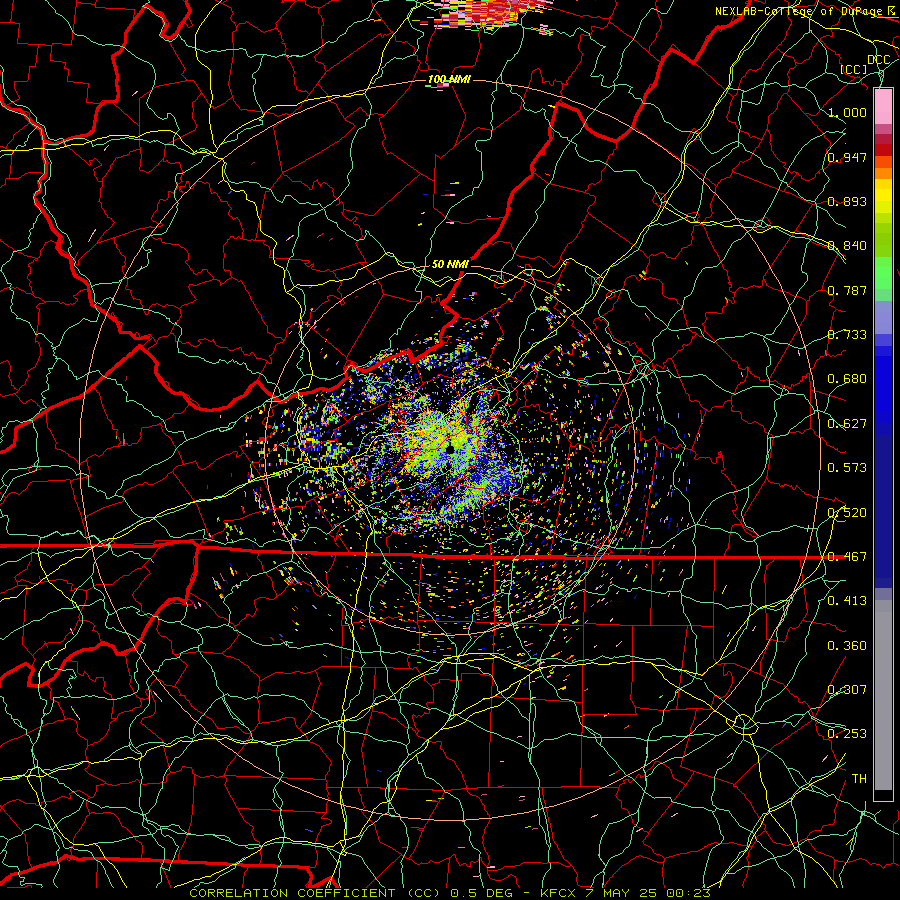Select the 0.680 legend value
This screenshot has width=900, height=900.
[847, 379]
